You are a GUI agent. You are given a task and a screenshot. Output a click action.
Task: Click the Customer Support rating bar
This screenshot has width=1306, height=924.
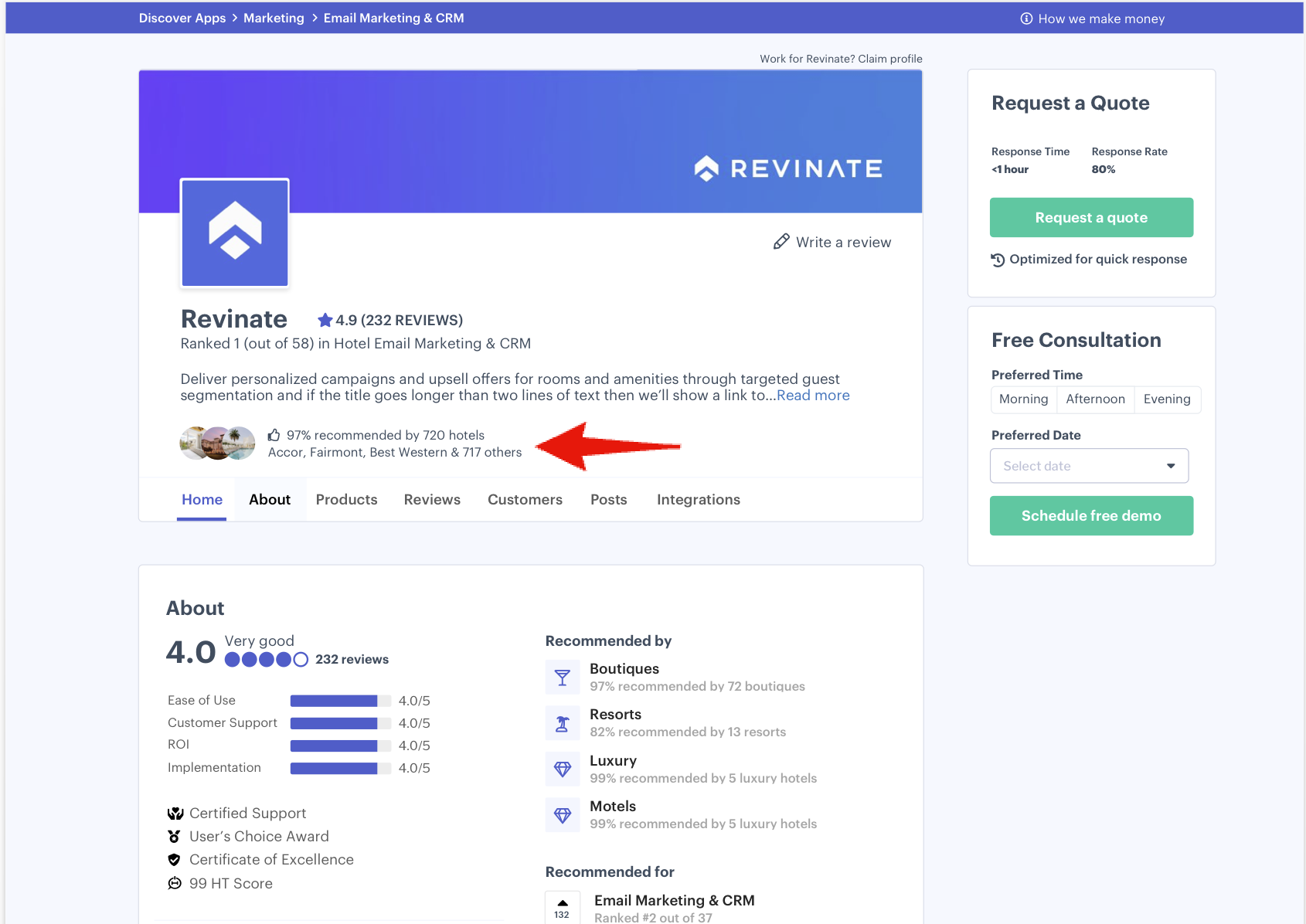(x=341, y=723)
